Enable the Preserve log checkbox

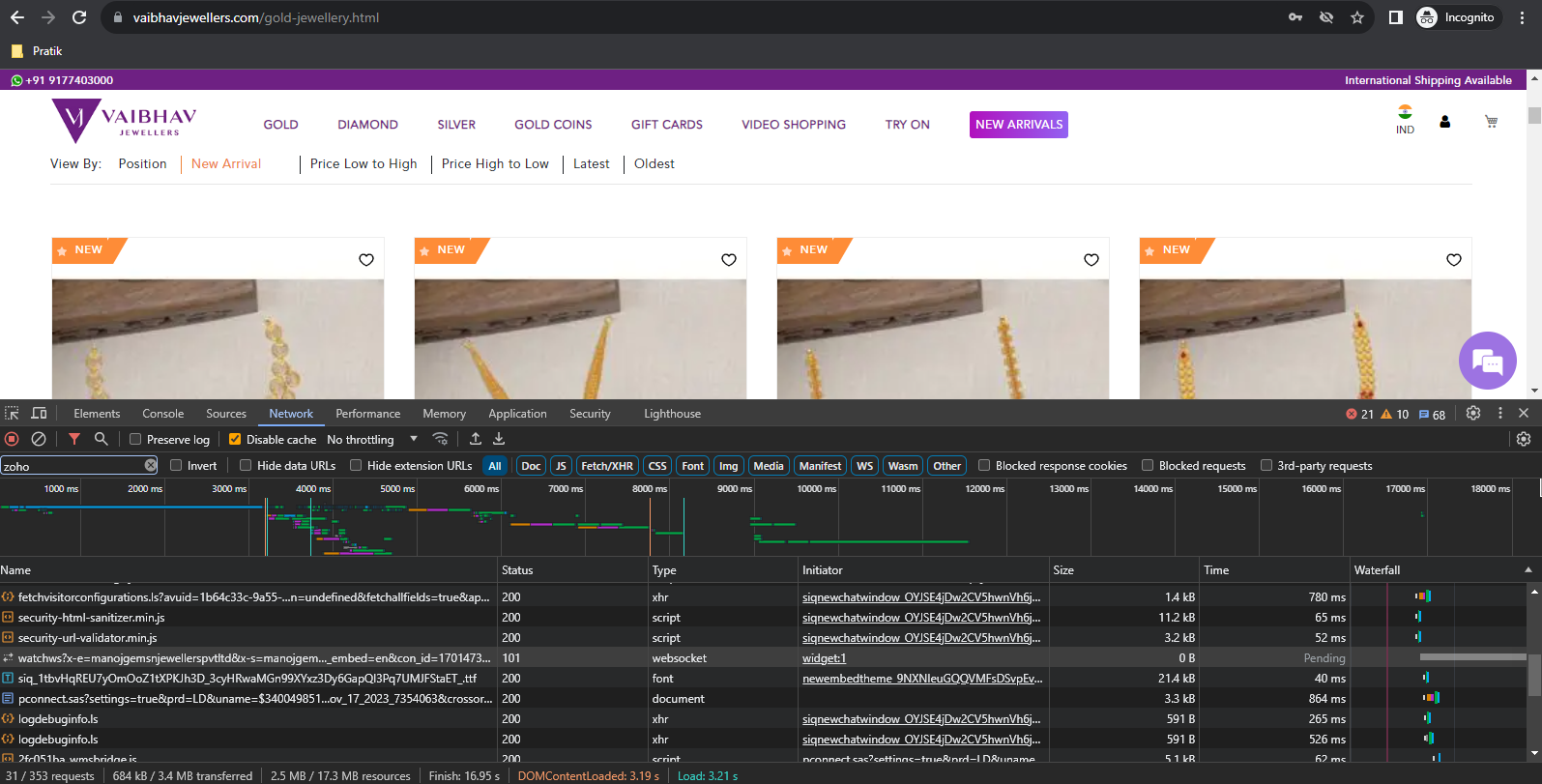(135, 439)
